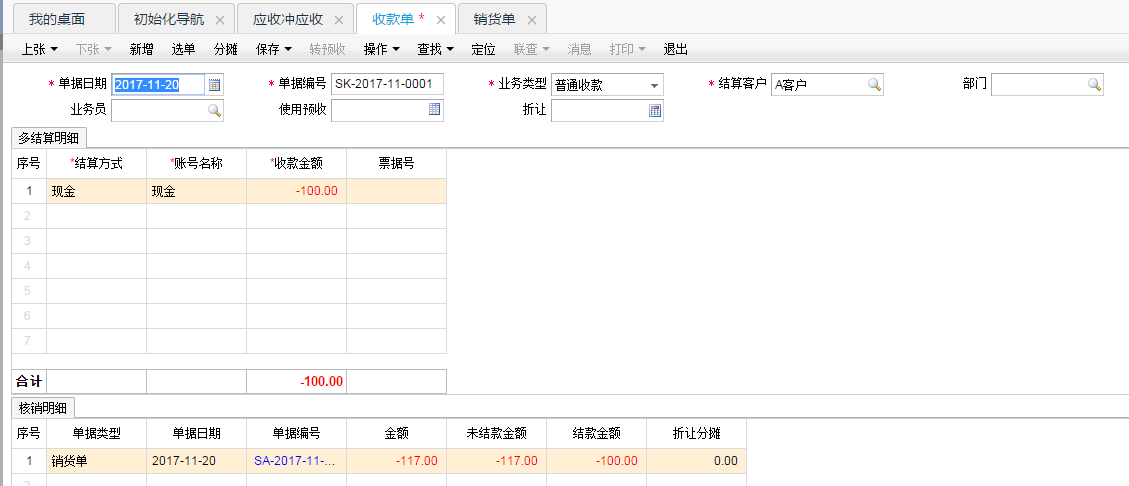The width and height of the screenshot is (1129, 486).
Task: Close the 销货单 tab
Action: point(531,20)
